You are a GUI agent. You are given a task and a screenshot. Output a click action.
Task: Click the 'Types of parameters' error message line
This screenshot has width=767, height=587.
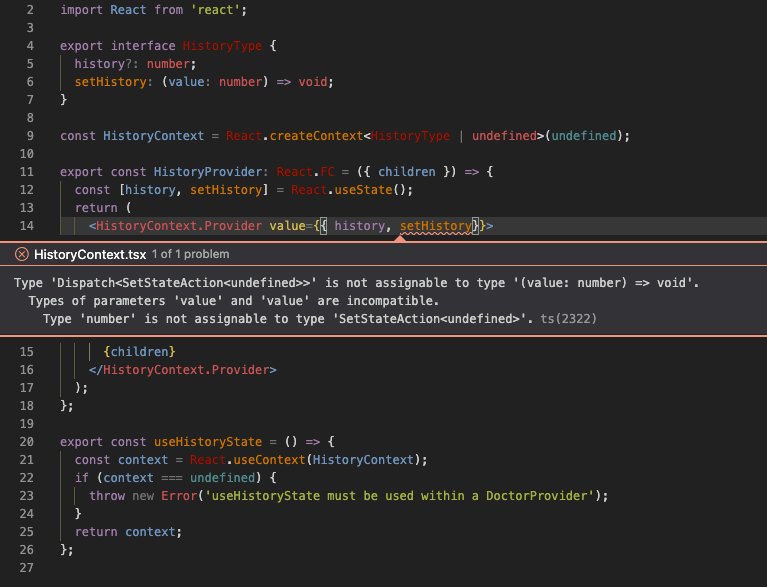[x=234, y=301]
